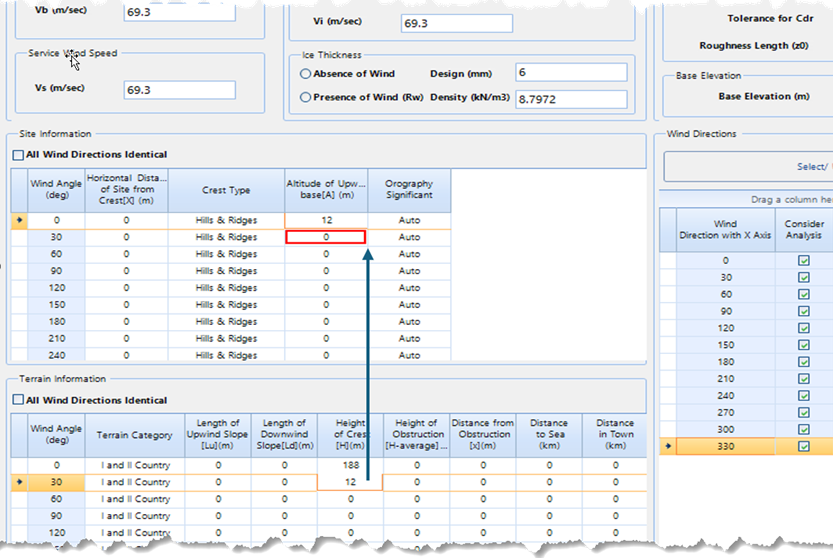Edit the ice Design (mm) thickness field

570,73
